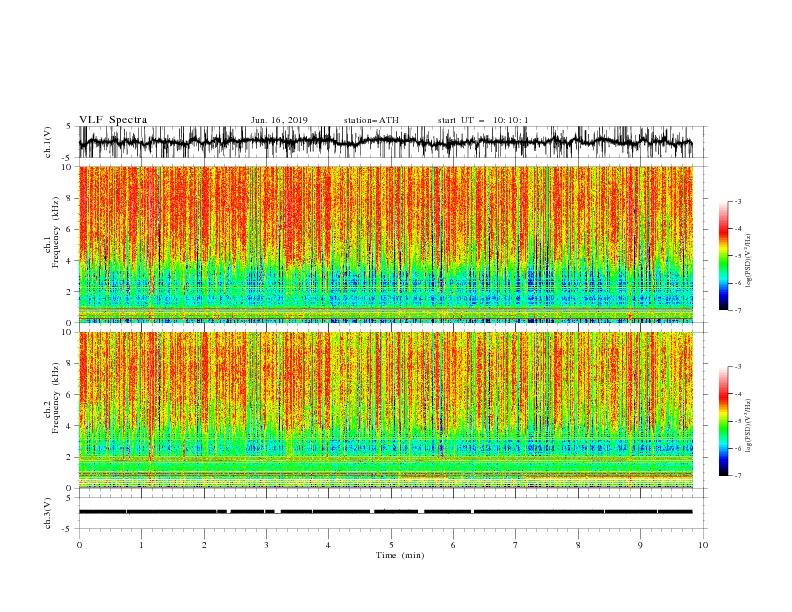Click the ch.1 voltage waveform trace
Screen dimensions: 792x612
pyautogui.click(x=385, y=142)
